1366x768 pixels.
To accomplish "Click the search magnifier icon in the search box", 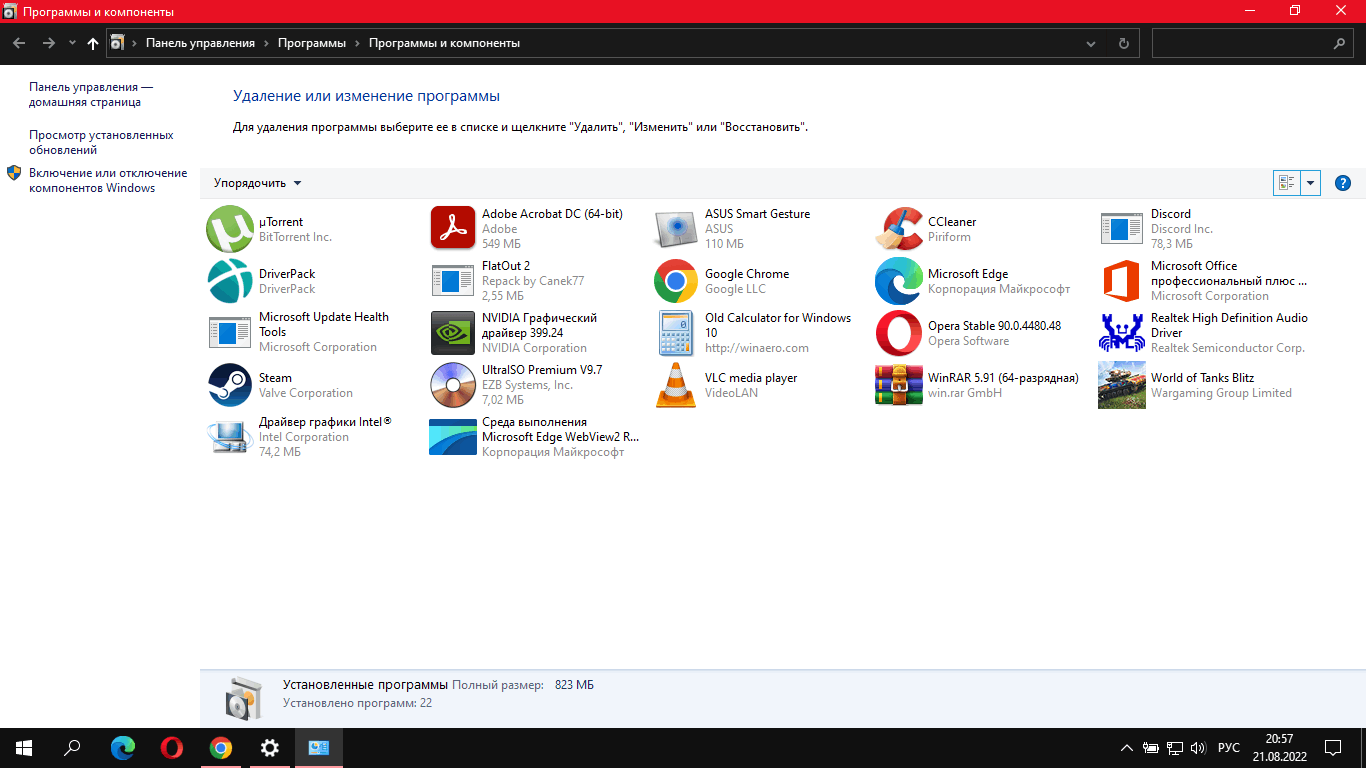I will coord(1340,43).
